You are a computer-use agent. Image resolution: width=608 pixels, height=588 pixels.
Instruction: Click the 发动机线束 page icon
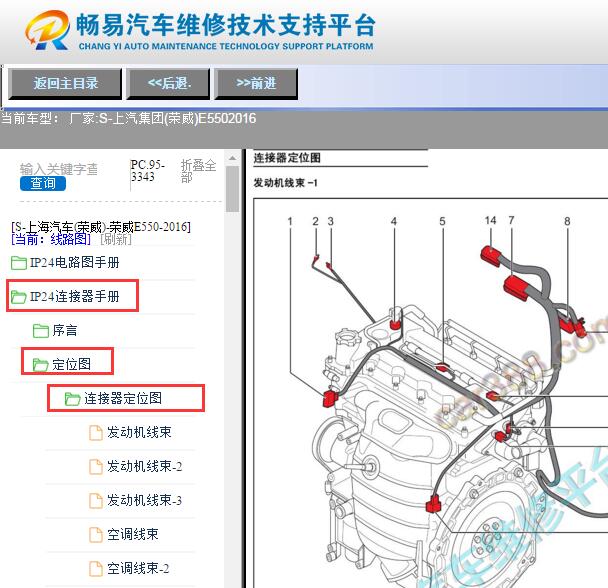pos(96,433)
